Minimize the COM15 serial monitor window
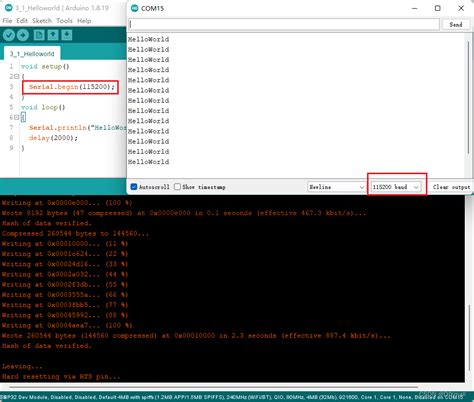Viewport: 474px width, 402px height. click(415, 8)
